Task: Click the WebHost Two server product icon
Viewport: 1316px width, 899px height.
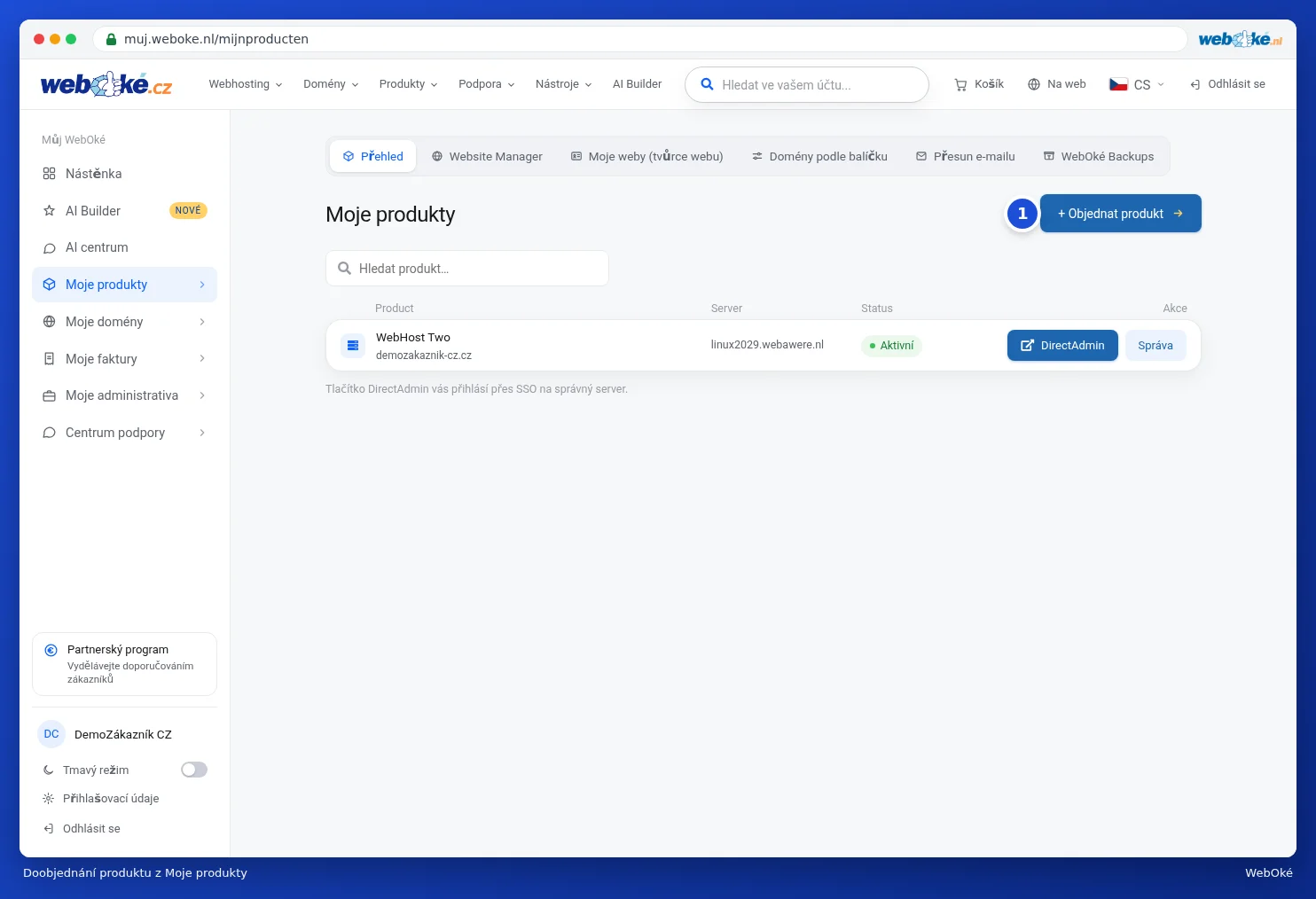Action: tap(353, 345)
